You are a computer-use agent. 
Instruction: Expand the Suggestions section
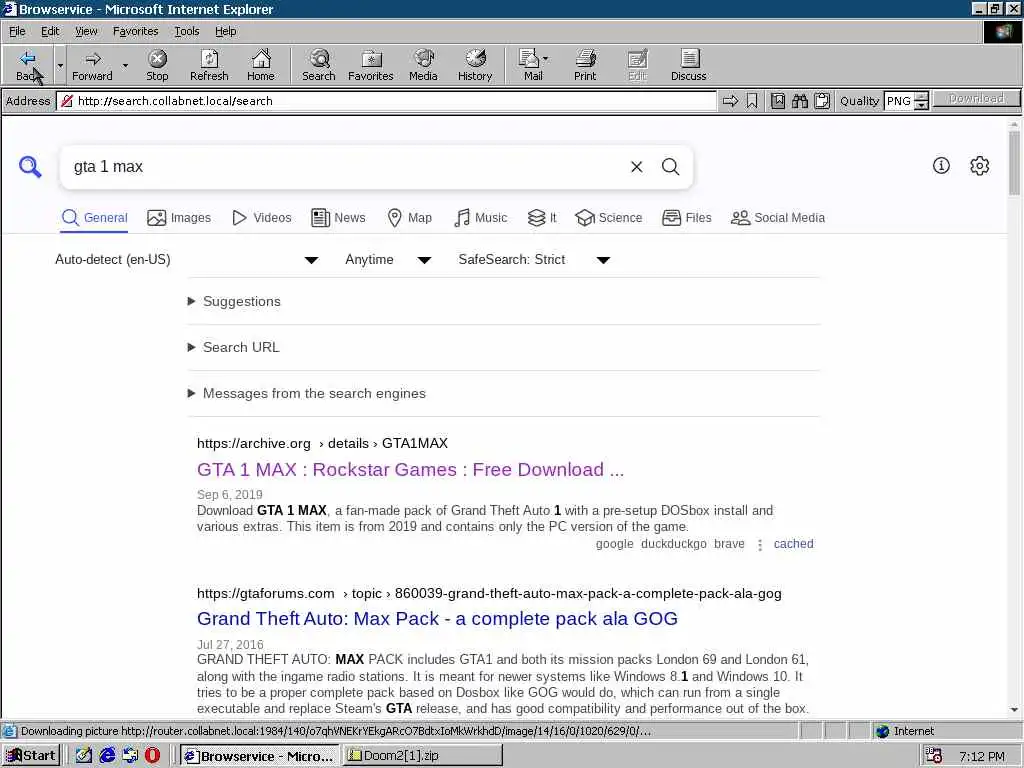(234, 301)
